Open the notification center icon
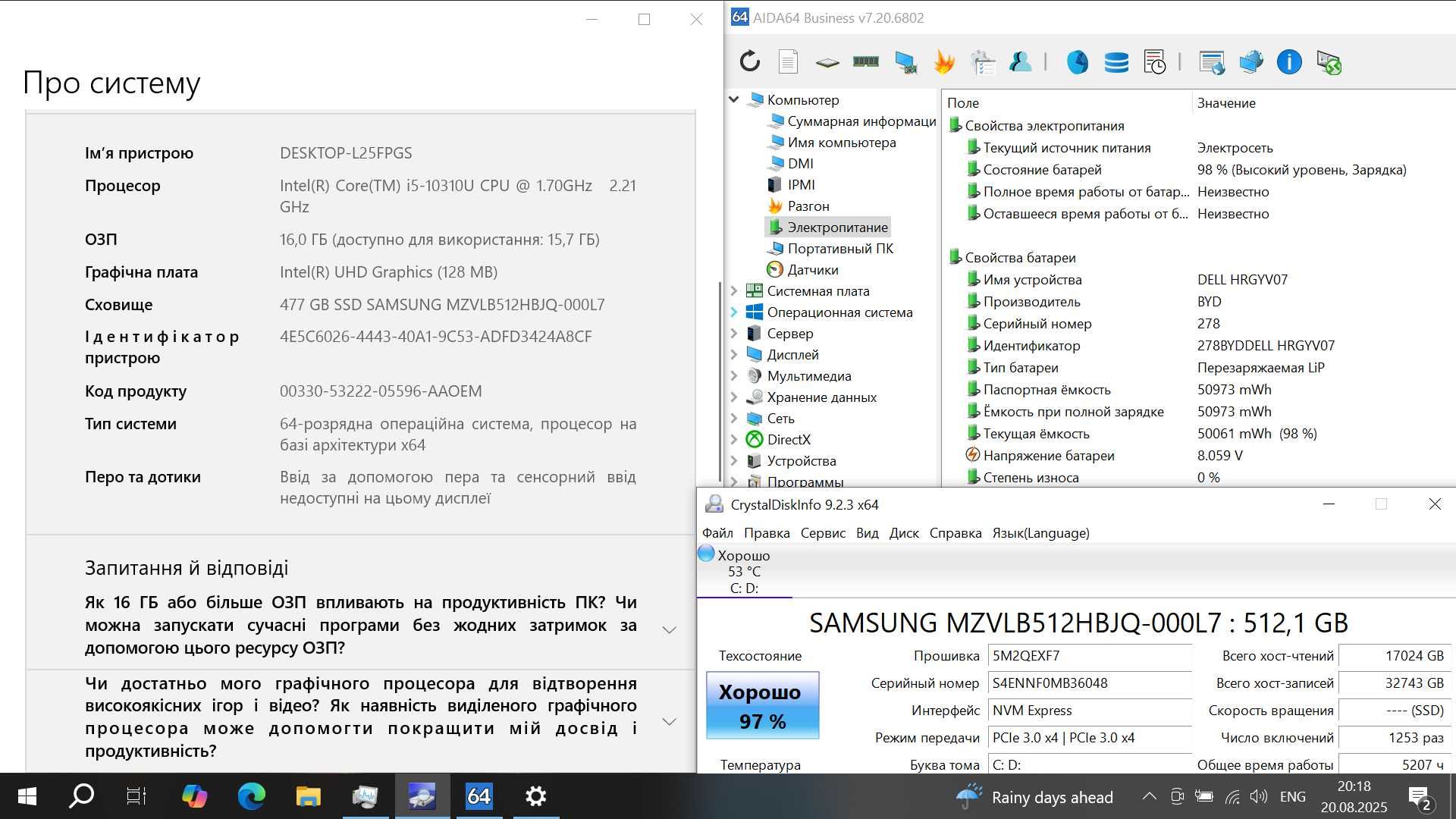 coord(1420,797)
